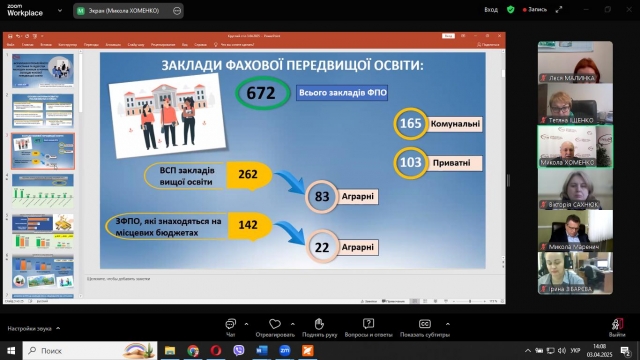640x360 pixels.
Task: Click the recording status indicator
Action: click(535, 10)
